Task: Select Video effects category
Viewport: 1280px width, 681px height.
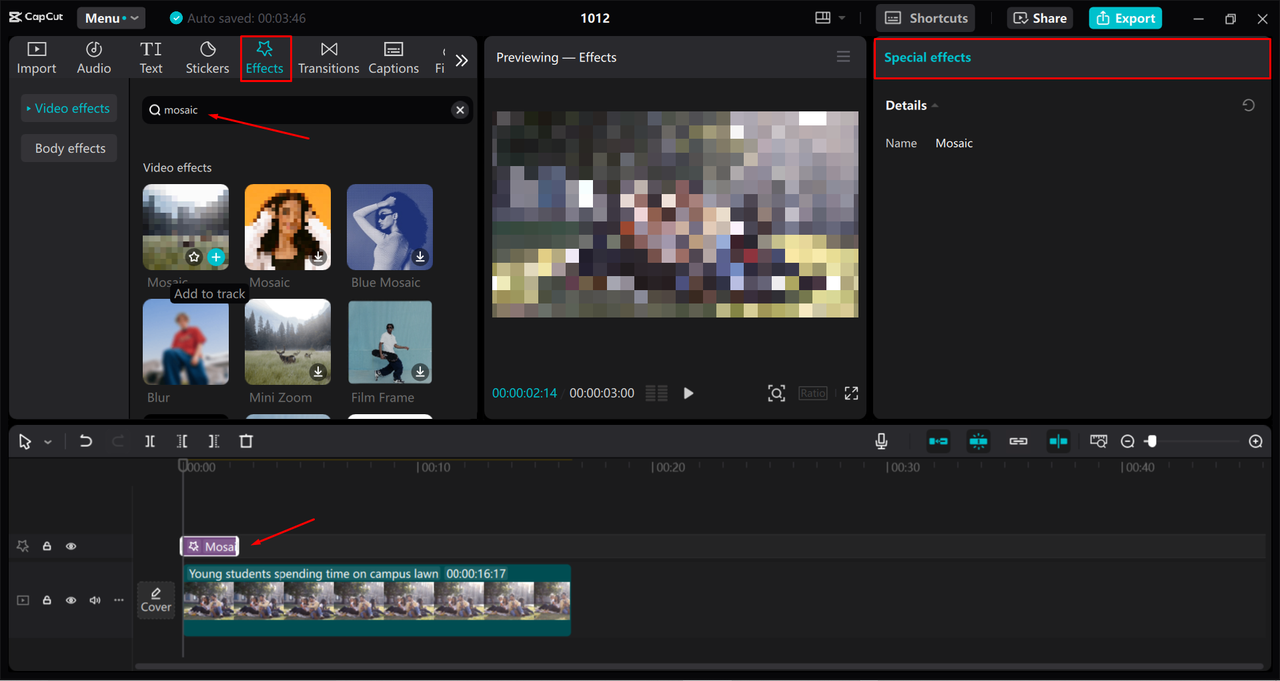Action: 68,108
